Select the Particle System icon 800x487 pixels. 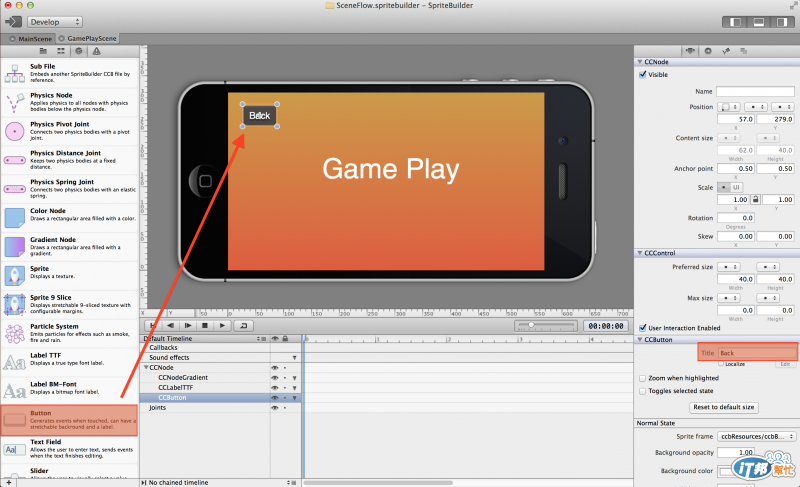click(x=14, y=334)
